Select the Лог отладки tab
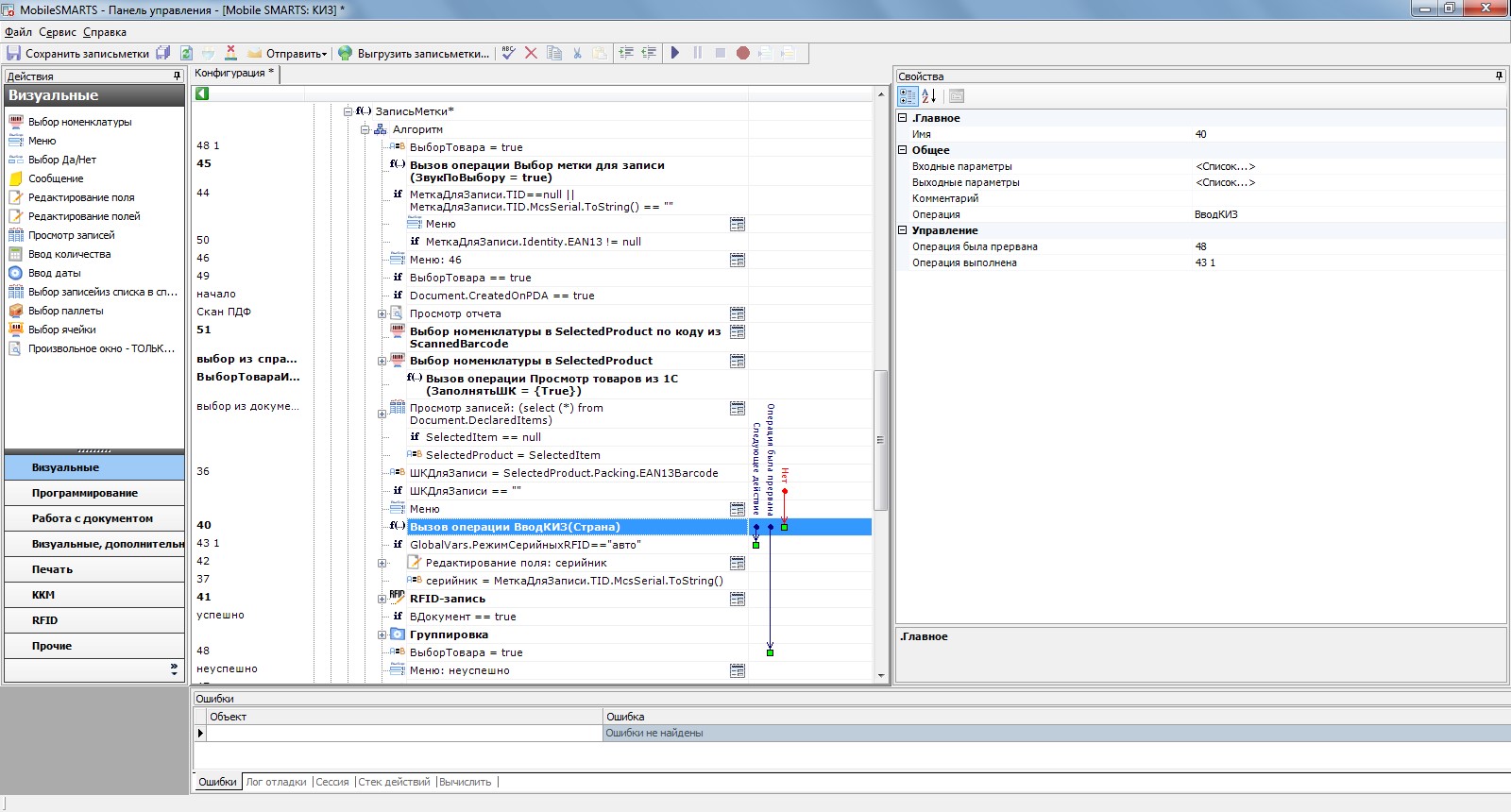This screenshot has width=1511, height=812. (x=276, y=782)
